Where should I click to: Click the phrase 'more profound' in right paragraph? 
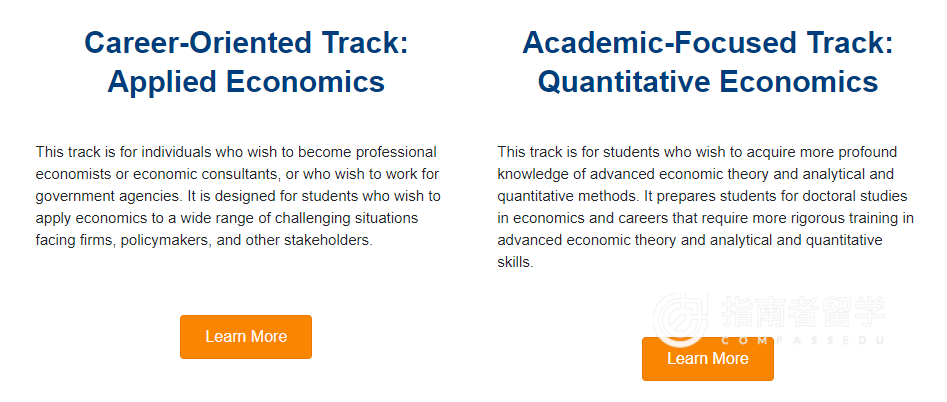point(853,152)
